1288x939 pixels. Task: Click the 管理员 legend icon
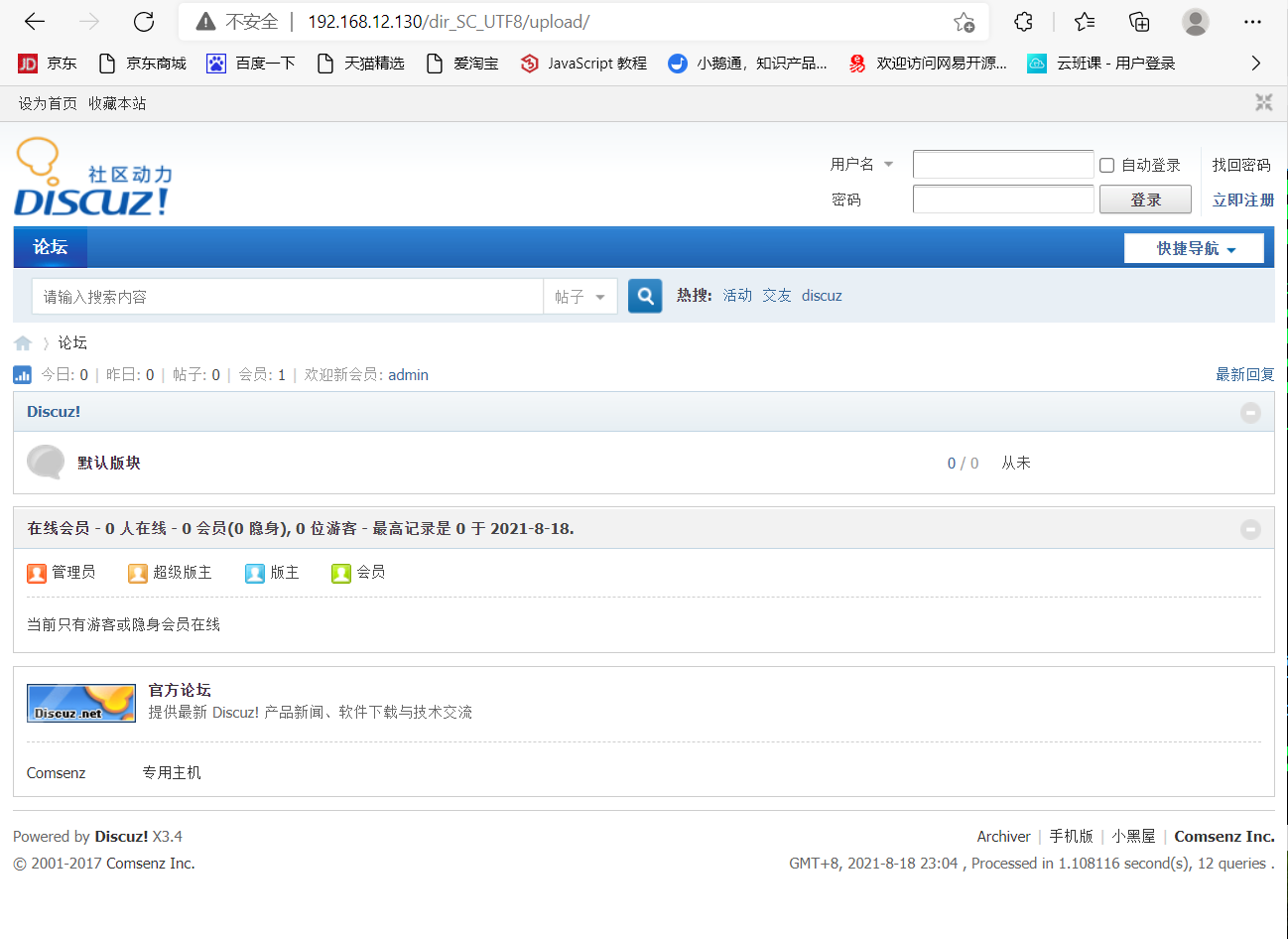[x=37, y=573]
